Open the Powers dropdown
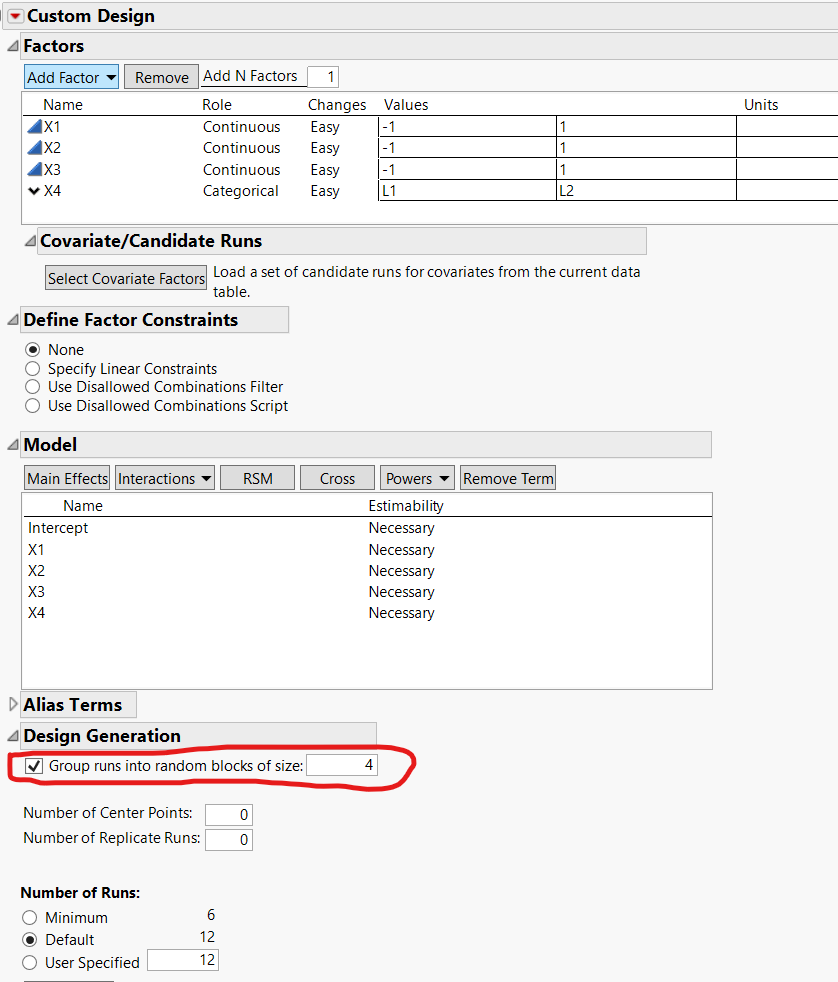The height and width of the screenshot is (982, 838). [417, 478]
